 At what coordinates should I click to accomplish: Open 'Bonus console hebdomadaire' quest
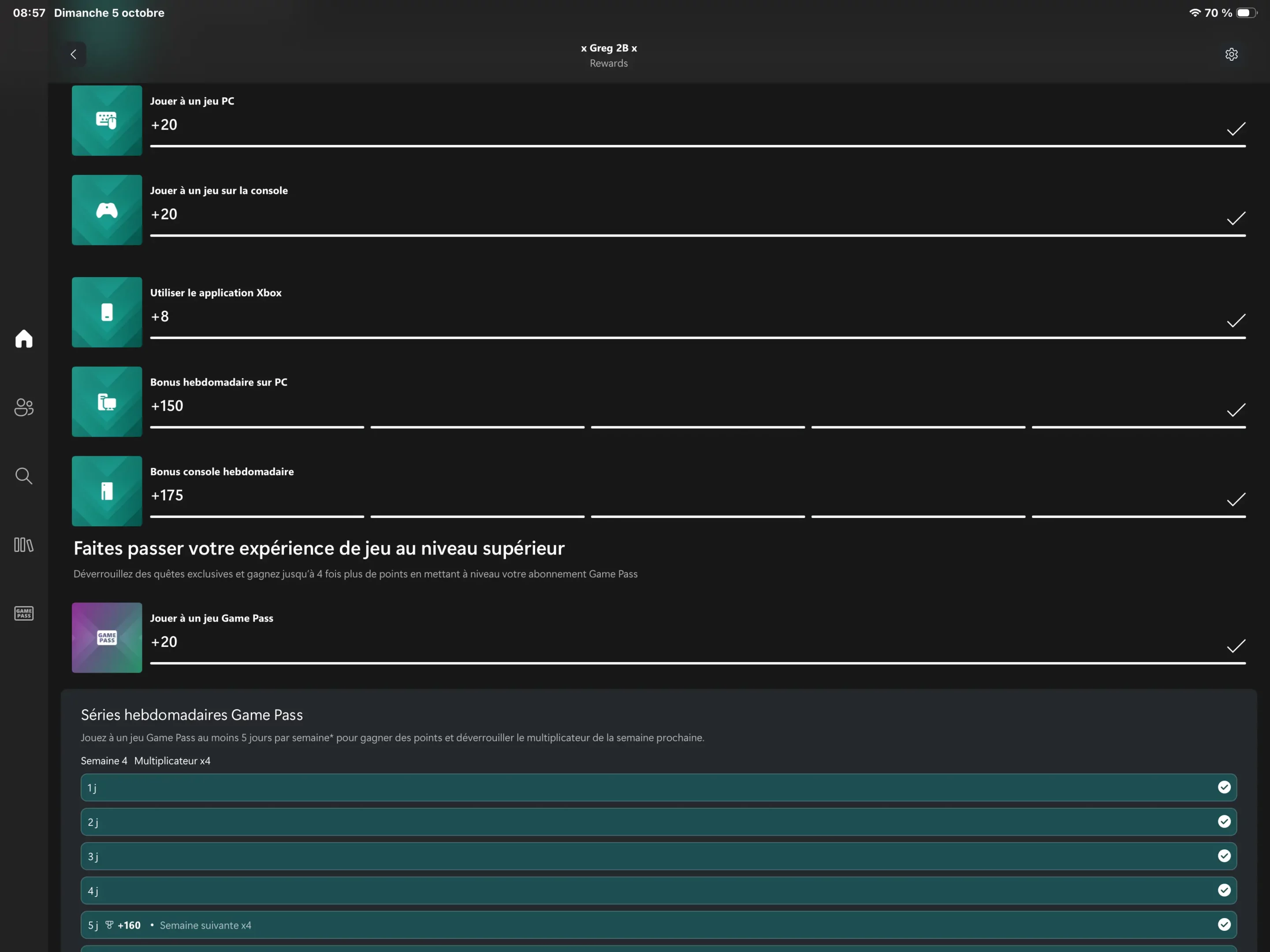click(222, 472)
